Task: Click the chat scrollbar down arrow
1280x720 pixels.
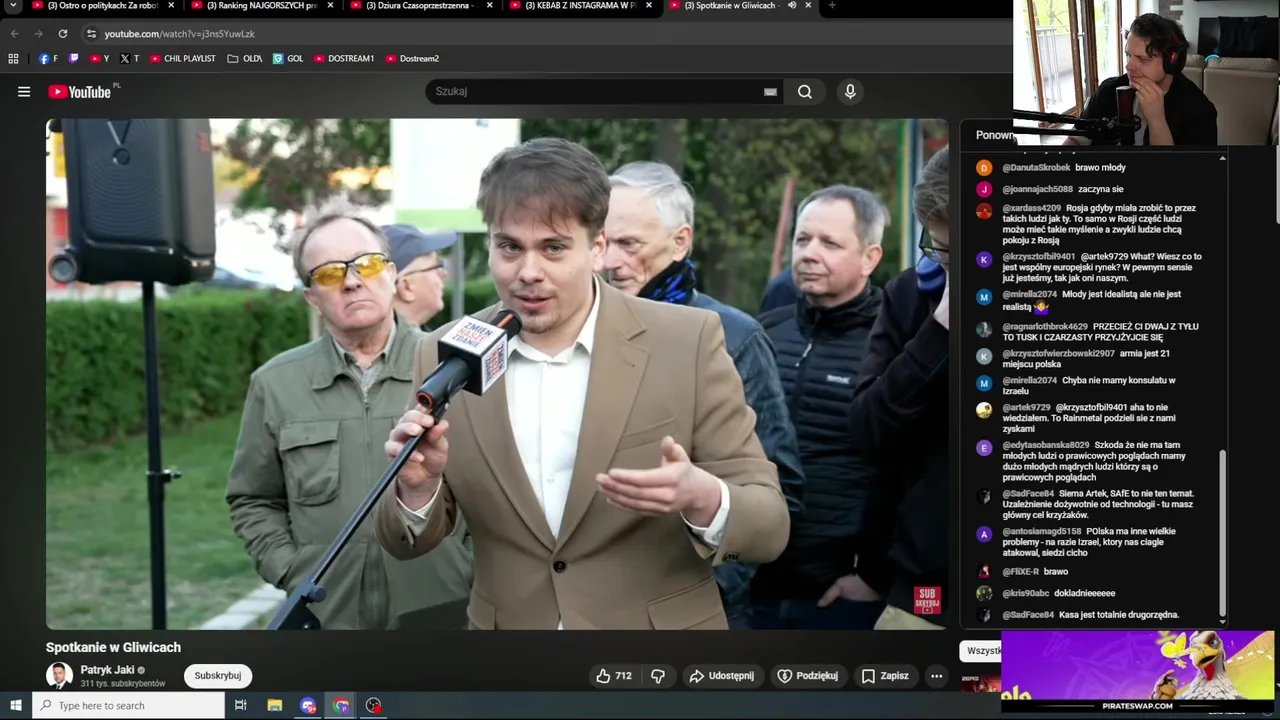Action: [1222, 622]
